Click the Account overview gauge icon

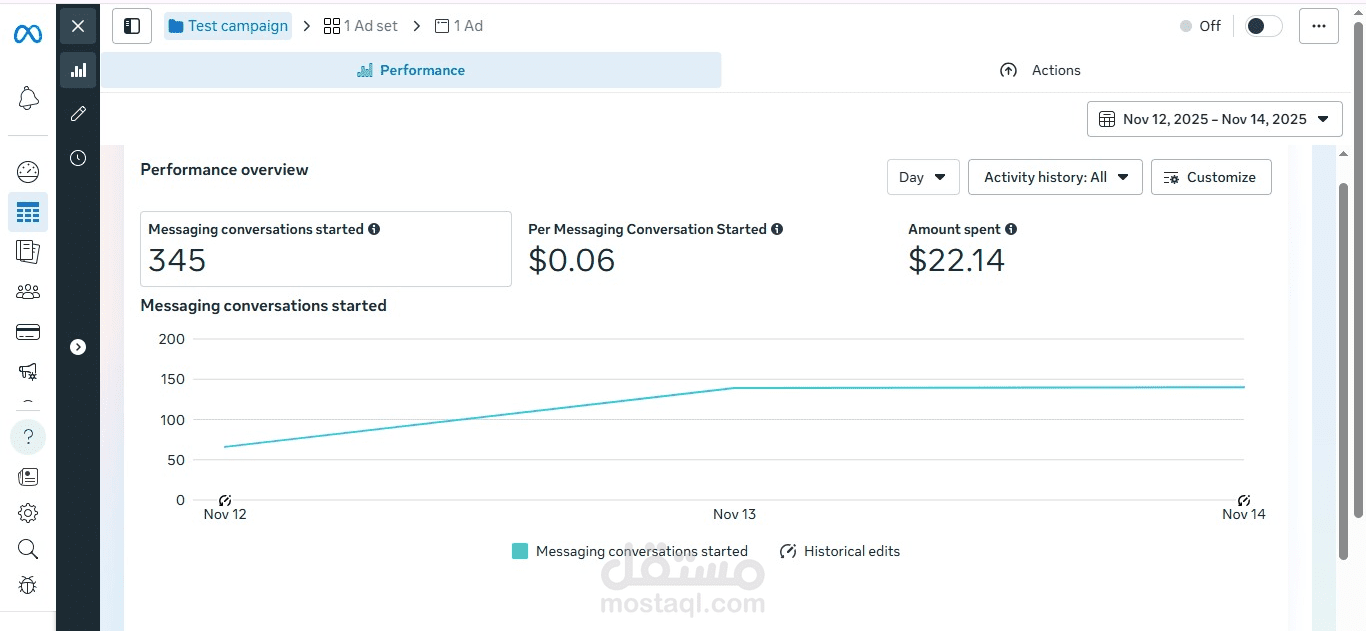click(x=28, y=171)
